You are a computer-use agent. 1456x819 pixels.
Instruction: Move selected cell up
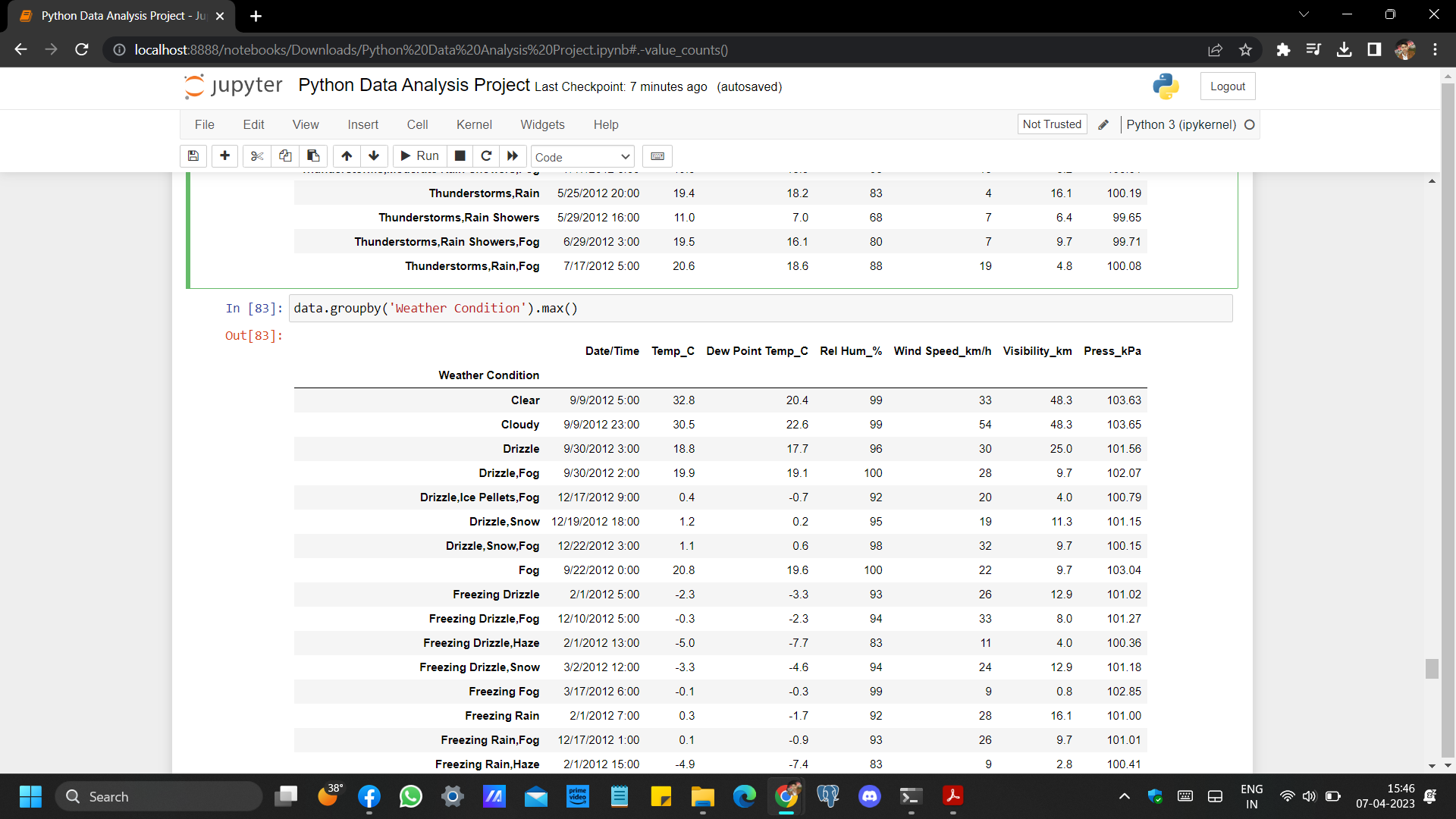click(347, 156)
